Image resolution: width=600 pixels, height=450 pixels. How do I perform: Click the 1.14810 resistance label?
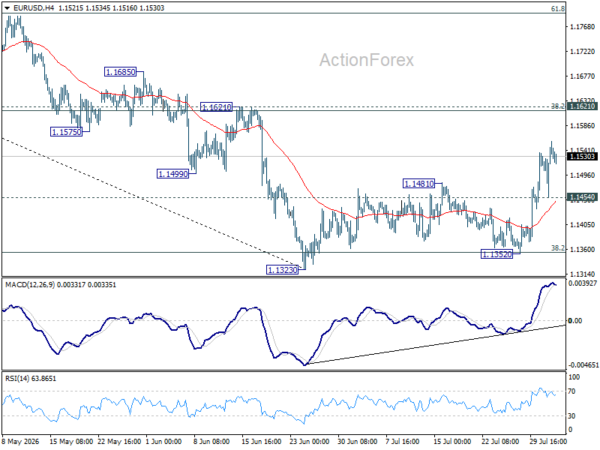point(419,184)
